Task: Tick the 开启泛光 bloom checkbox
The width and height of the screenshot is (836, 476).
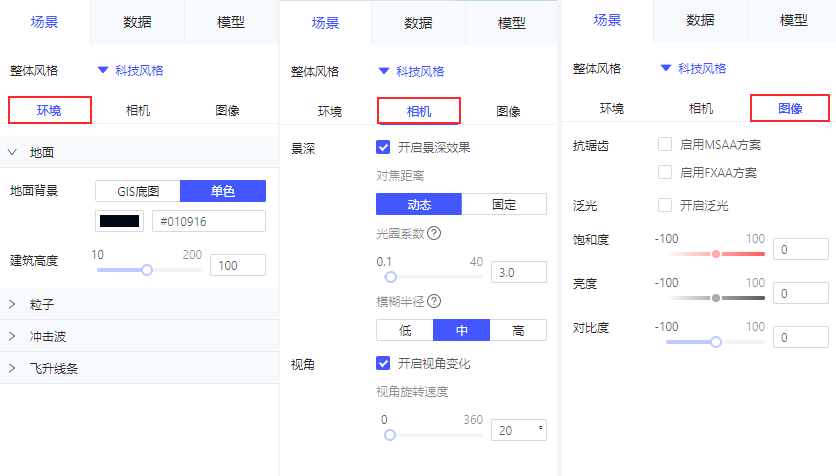Action: coord(665,205)
